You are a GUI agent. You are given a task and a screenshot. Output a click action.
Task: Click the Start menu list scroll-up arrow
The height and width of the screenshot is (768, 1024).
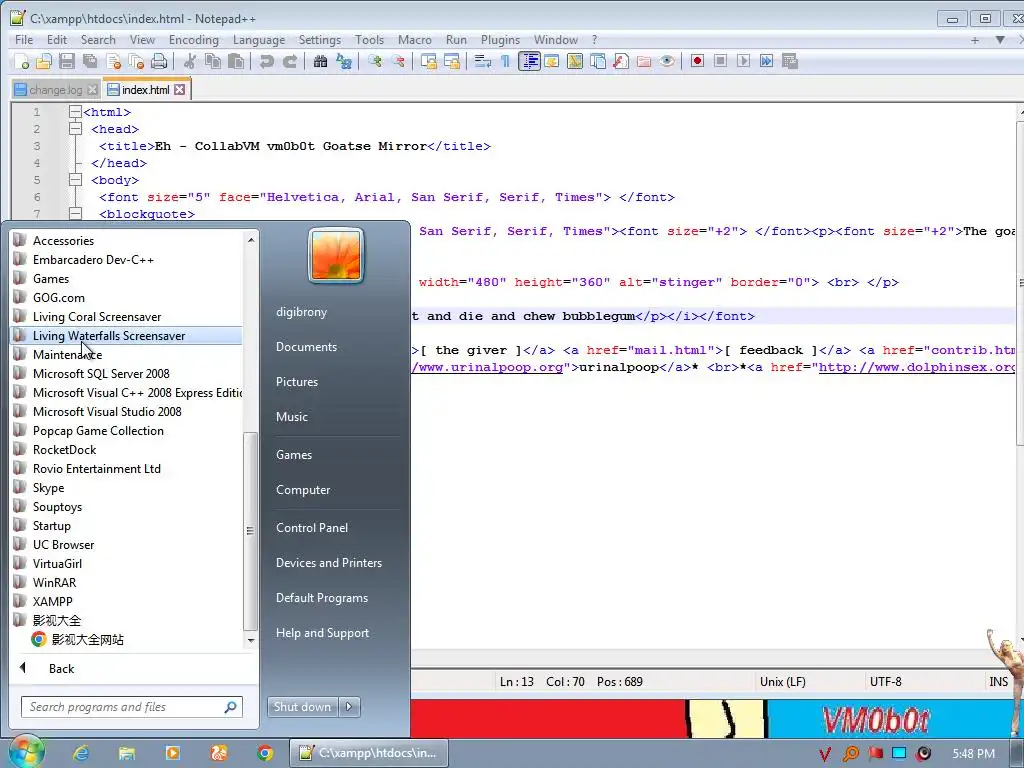click(x=251, y=240)
